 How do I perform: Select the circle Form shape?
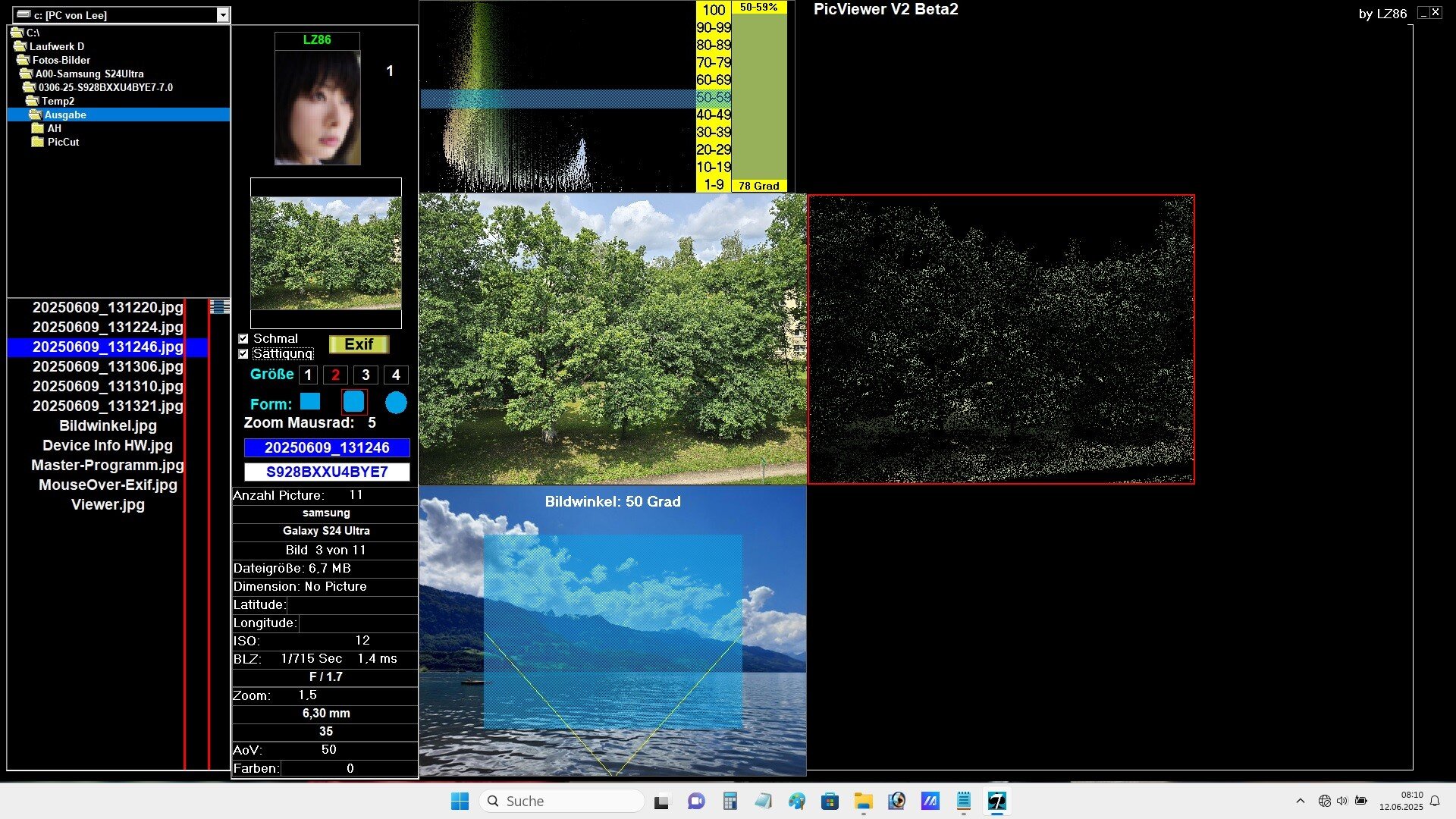(396, 403)
